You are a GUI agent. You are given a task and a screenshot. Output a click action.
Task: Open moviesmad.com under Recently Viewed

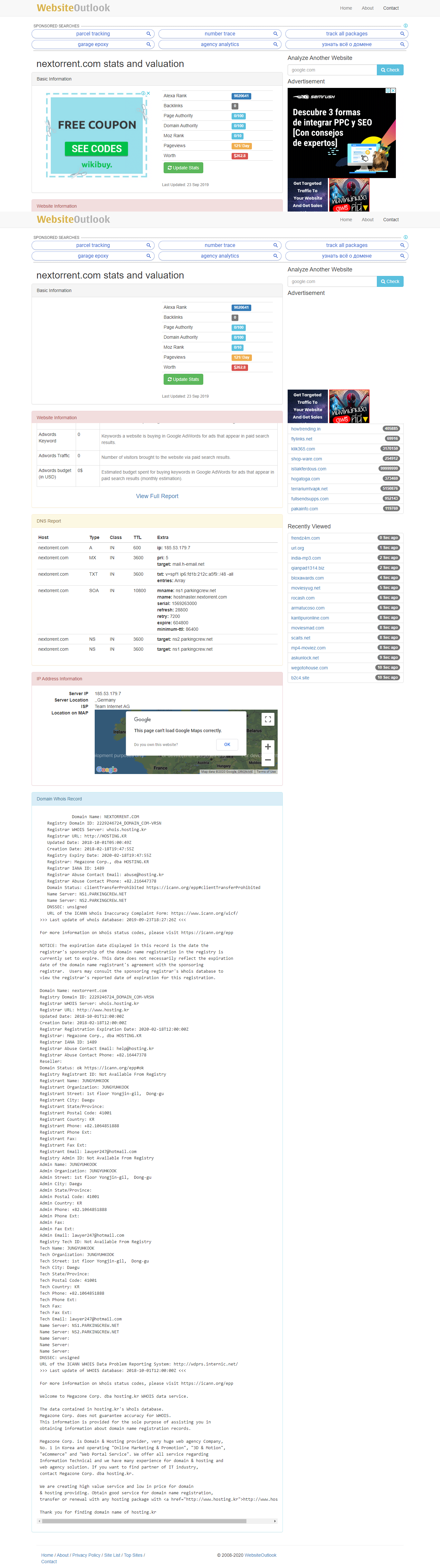click(307, 628)
